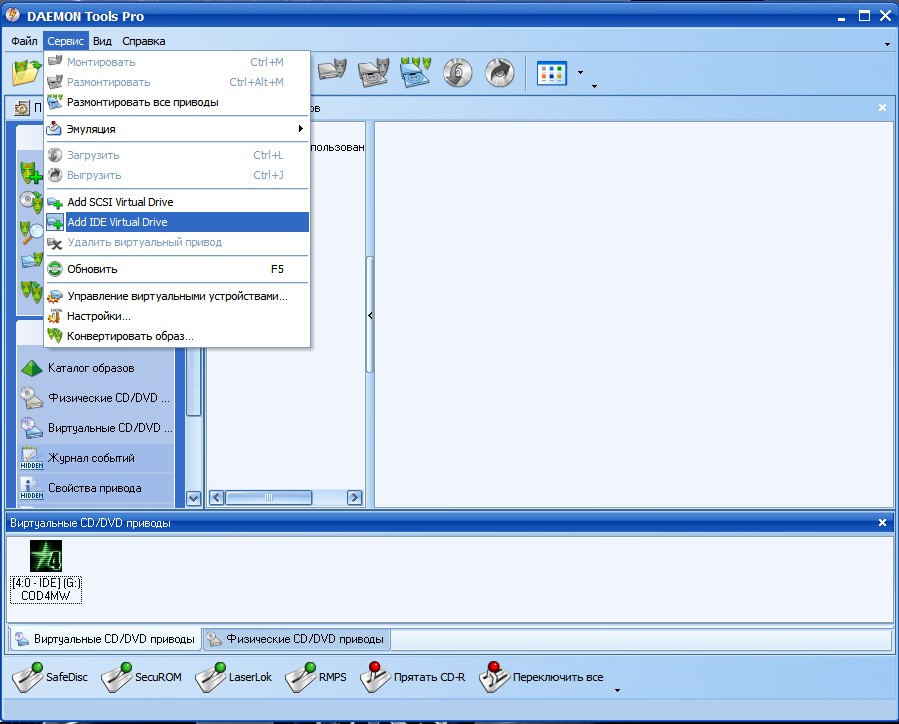Click the toolbar eject-disc icon with curved arrow

499,73
